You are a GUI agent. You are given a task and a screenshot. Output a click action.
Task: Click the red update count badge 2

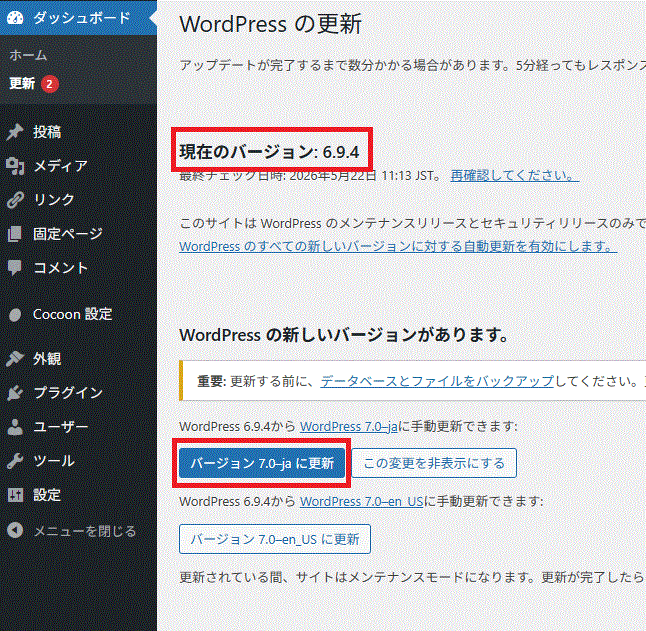pos(49,84)
